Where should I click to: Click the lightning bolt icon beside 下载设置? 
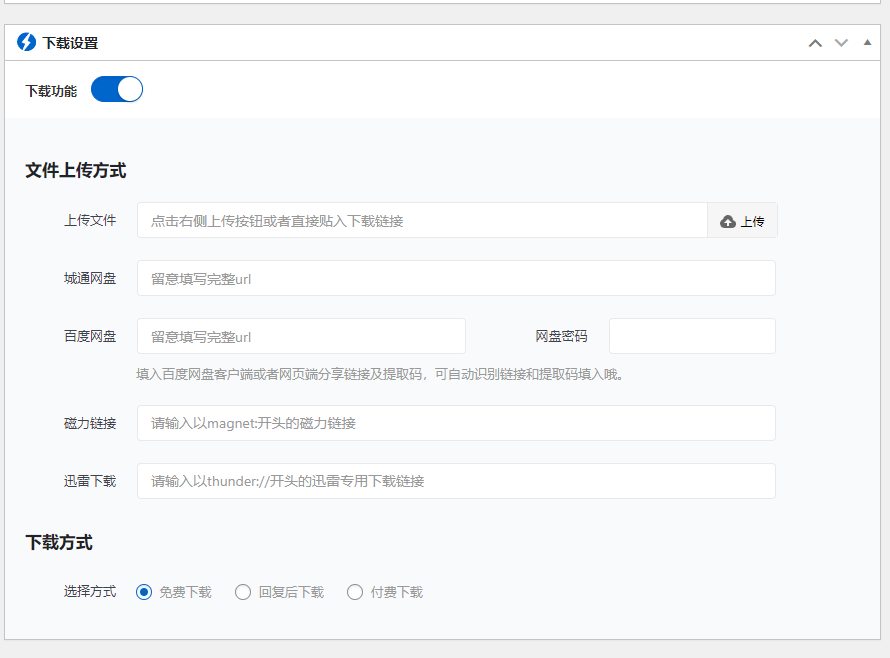(x=26, y=43)
